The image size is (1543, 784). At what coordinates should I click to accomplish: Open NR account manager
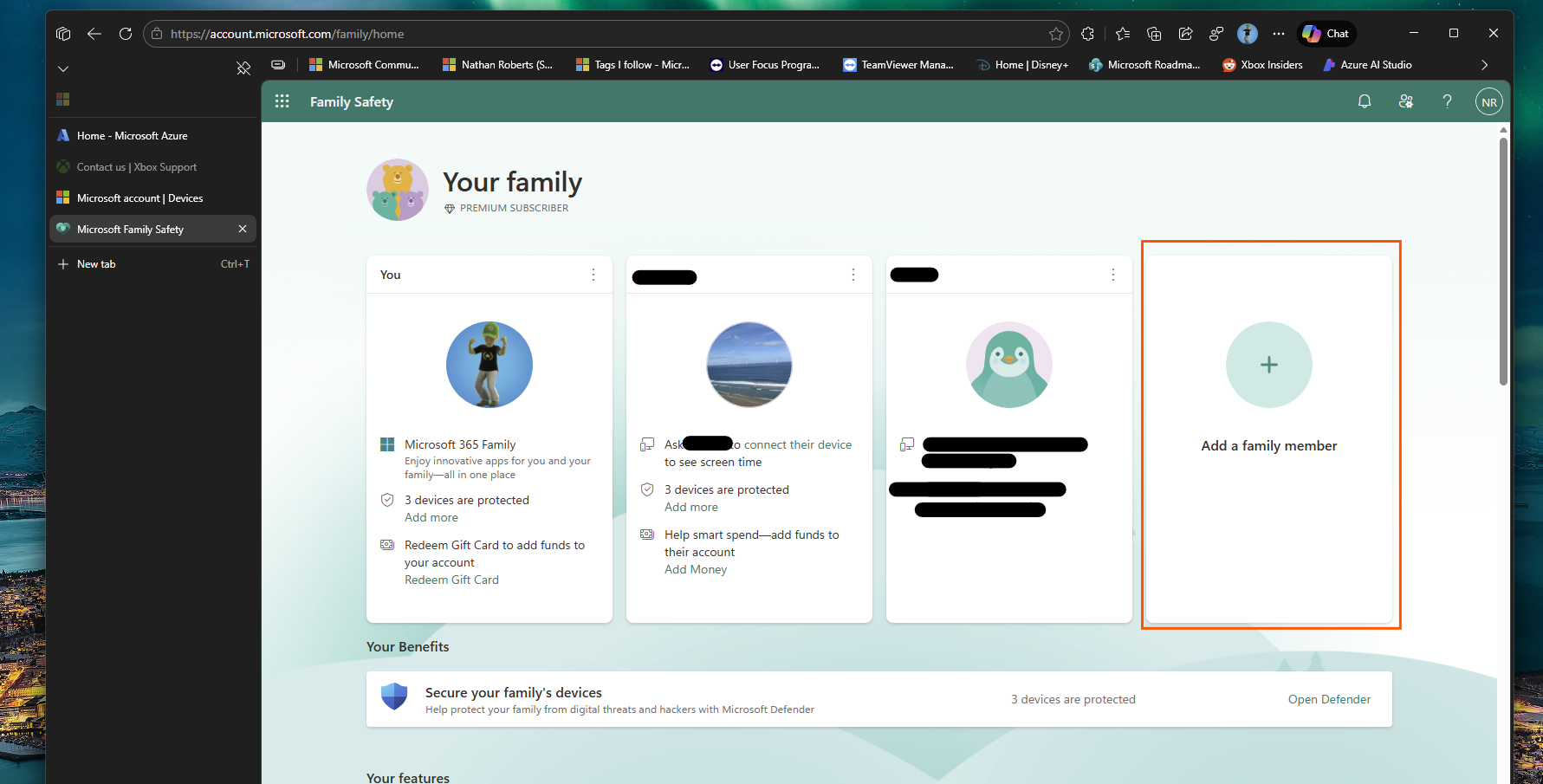[x=1489, y=102]
